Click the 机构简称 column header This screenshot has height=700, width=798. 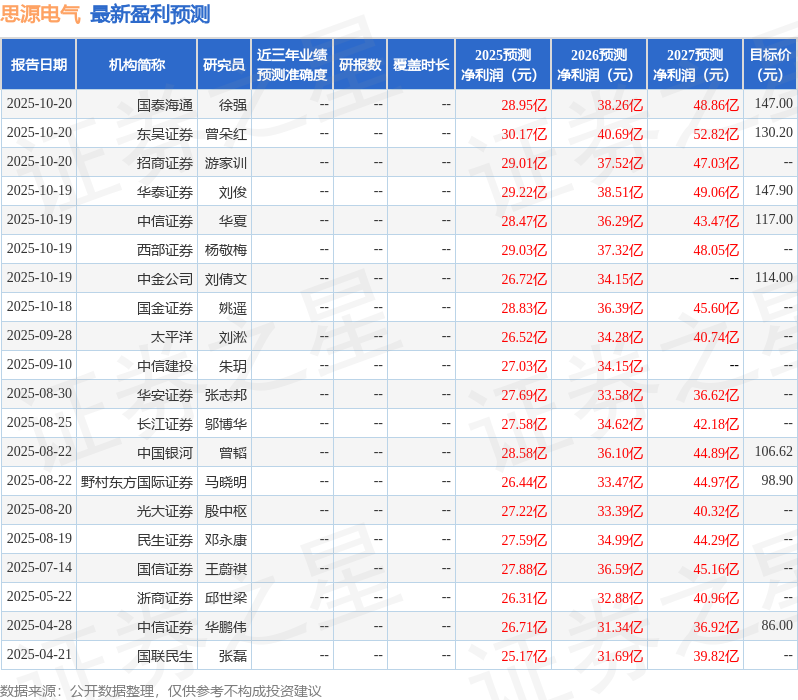[136, 65]
